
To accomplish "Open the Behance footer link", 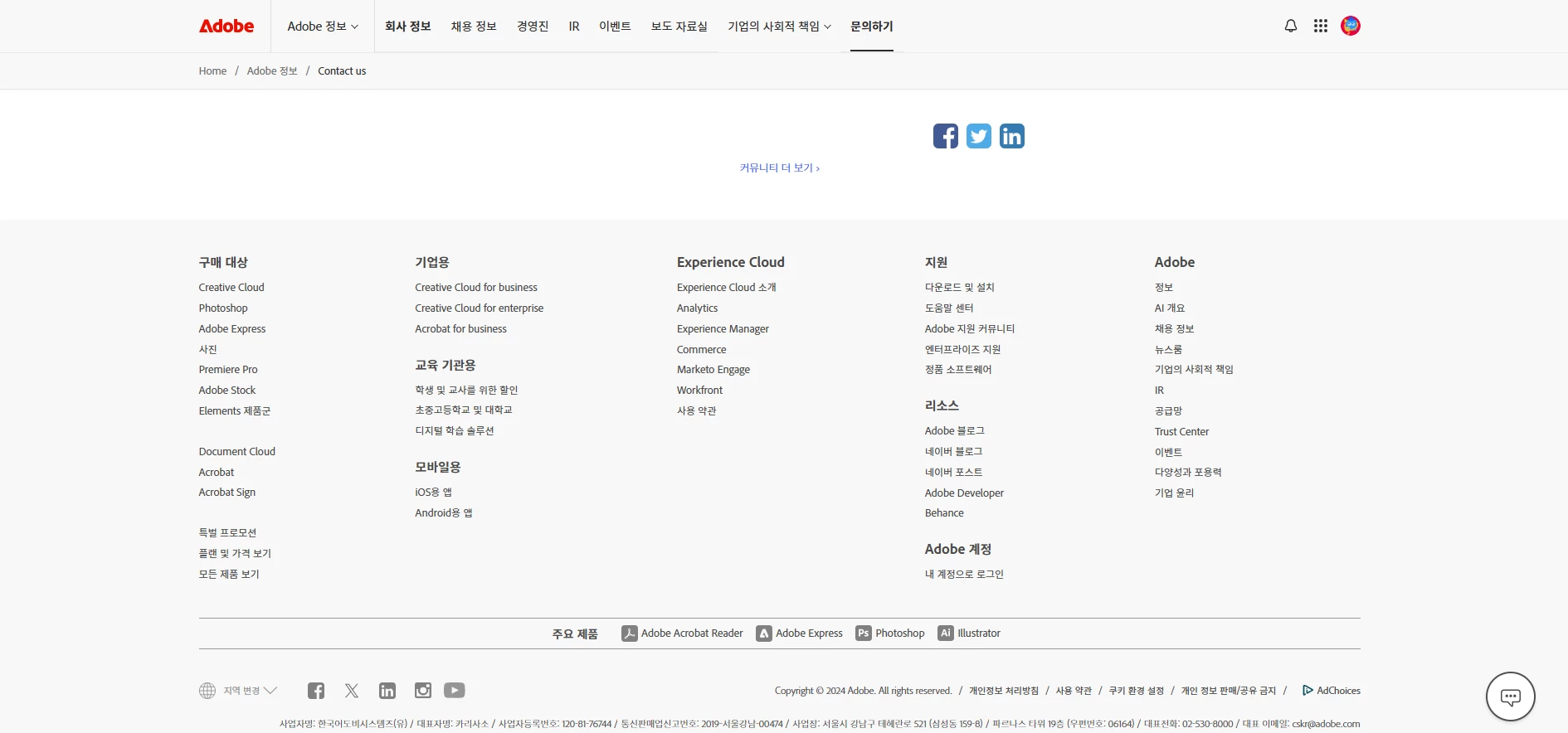I will (944, 513).
